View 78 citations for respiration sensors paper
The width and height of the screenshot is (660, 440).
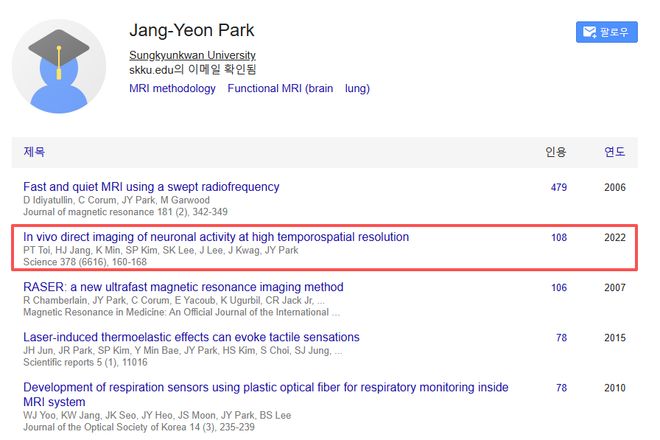point(561,387)
